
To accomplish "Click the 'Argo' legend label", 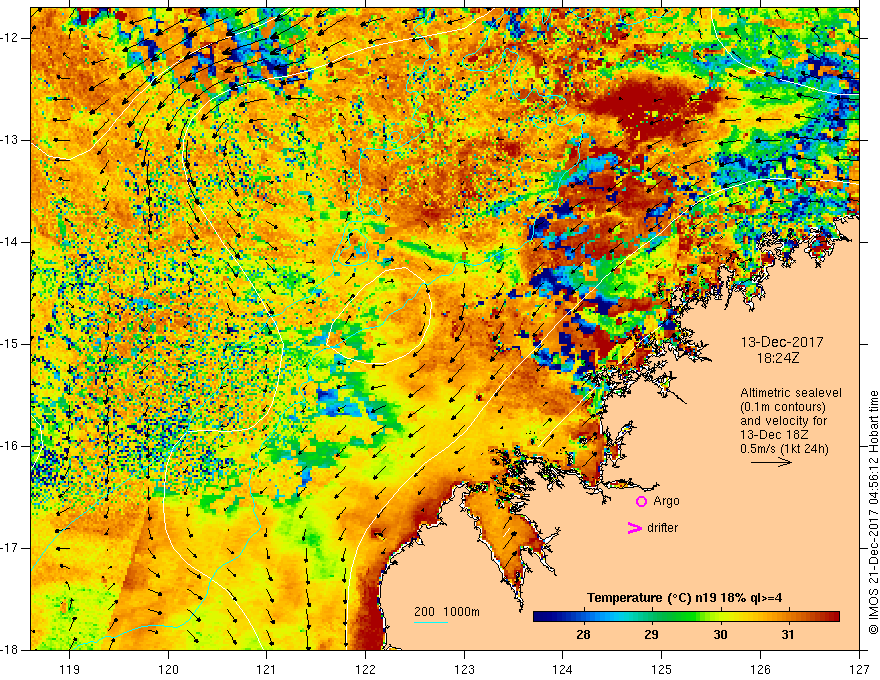I will [x=666, y=501].
